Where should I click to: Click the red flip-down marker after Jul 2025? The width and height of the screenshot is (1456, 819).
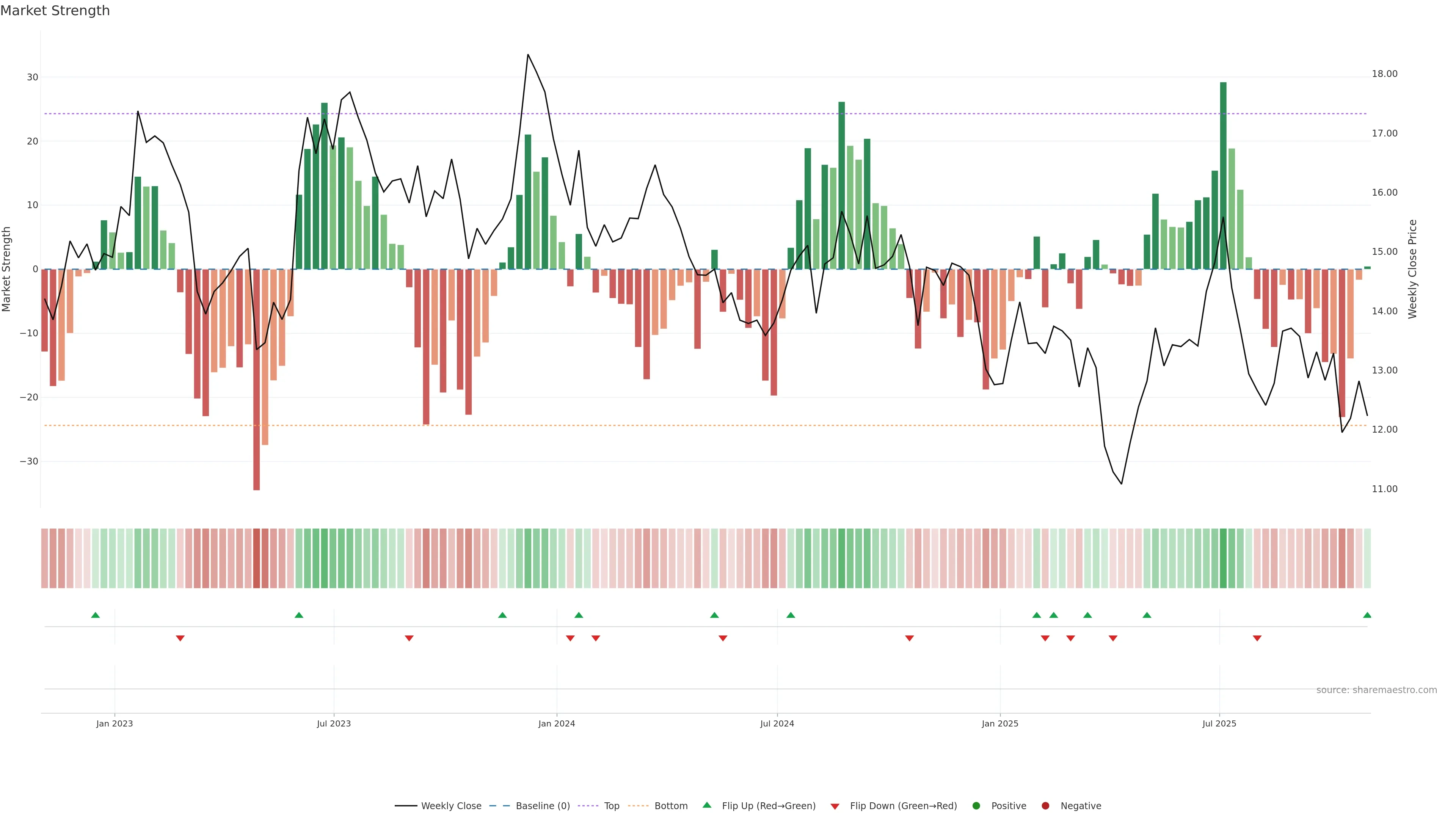[1257, 638]
